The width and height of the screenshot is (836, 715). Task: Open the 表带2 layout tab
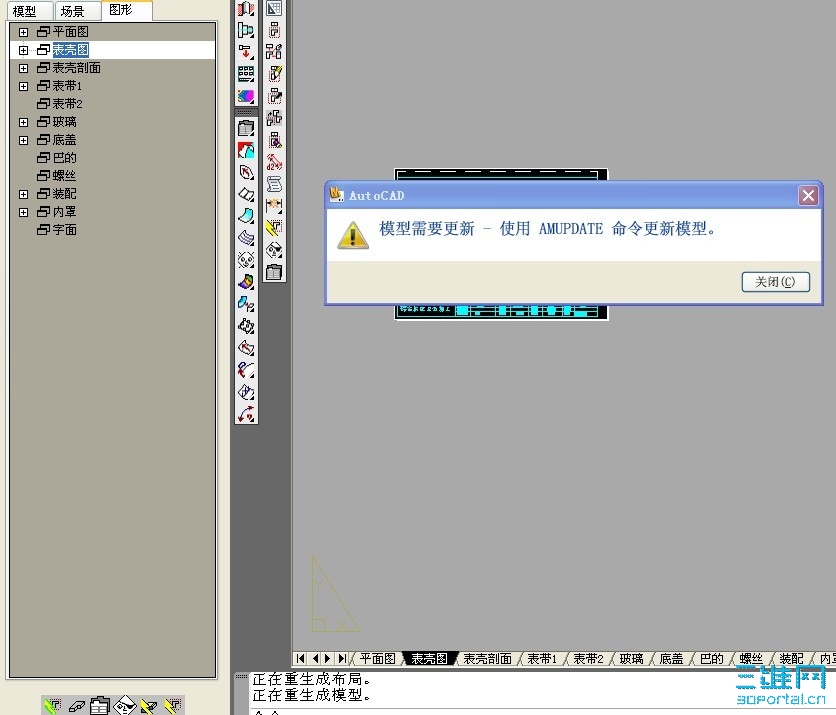588,658
